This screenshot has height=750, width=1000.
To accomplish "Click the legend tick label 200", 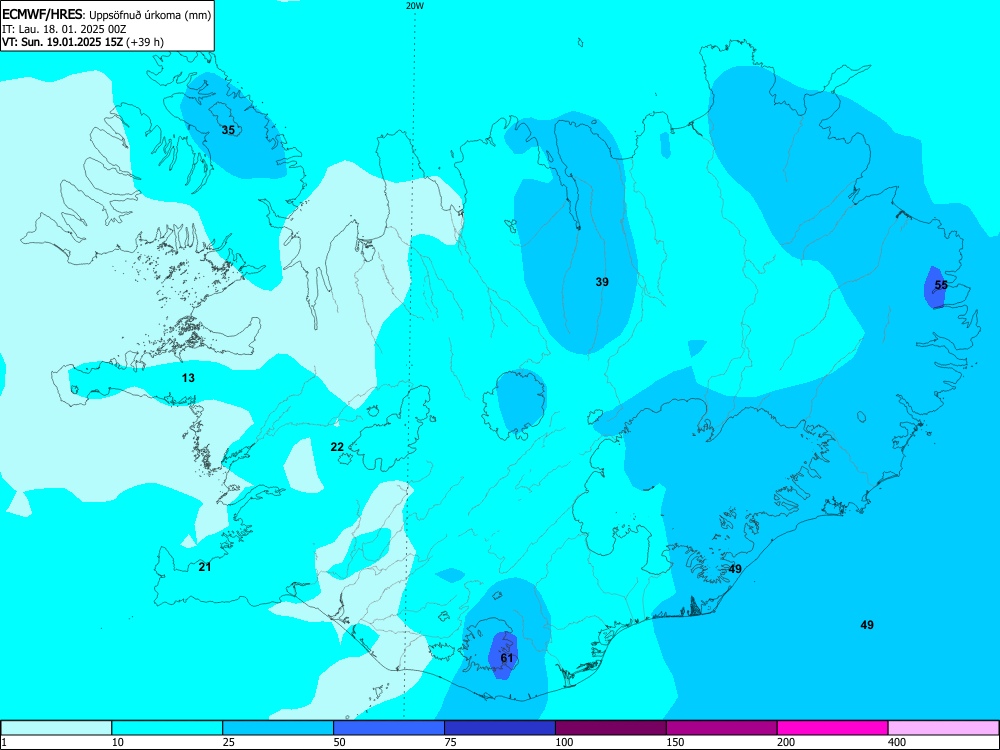I will coord(786,742).
